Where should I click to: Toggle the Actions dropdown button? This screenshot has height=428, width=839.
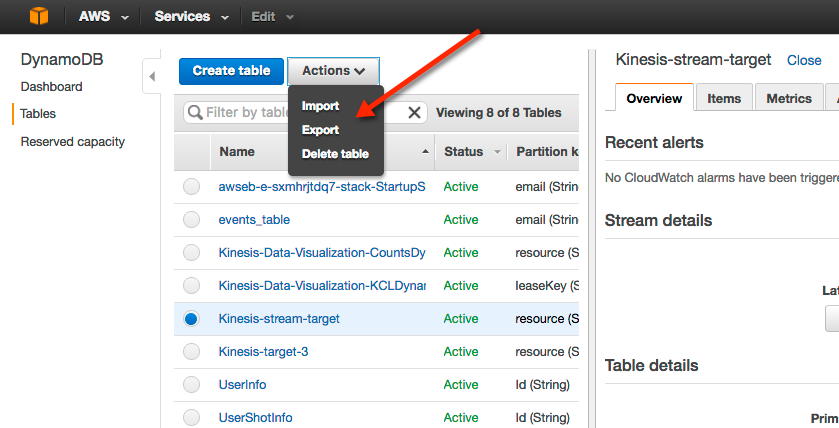333,71
